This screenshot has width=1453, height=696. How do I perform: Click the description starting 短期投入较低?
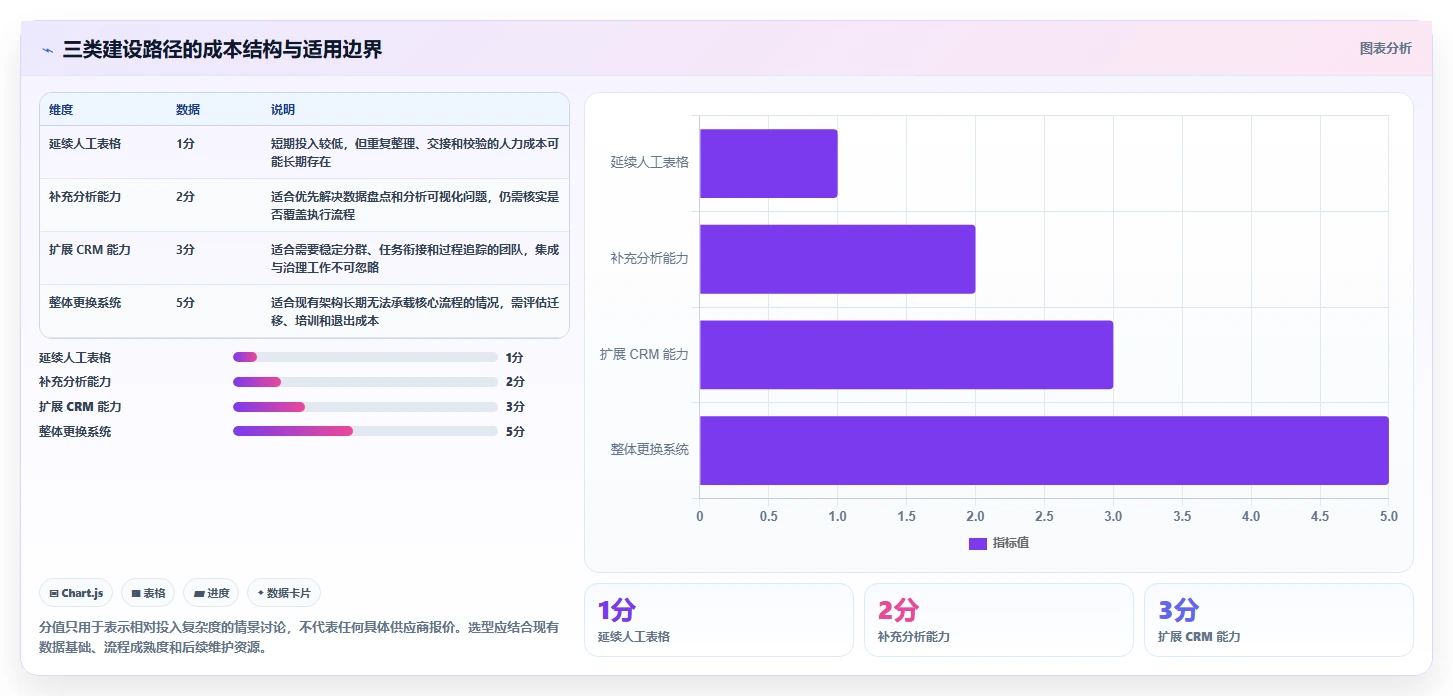(415, 152)
